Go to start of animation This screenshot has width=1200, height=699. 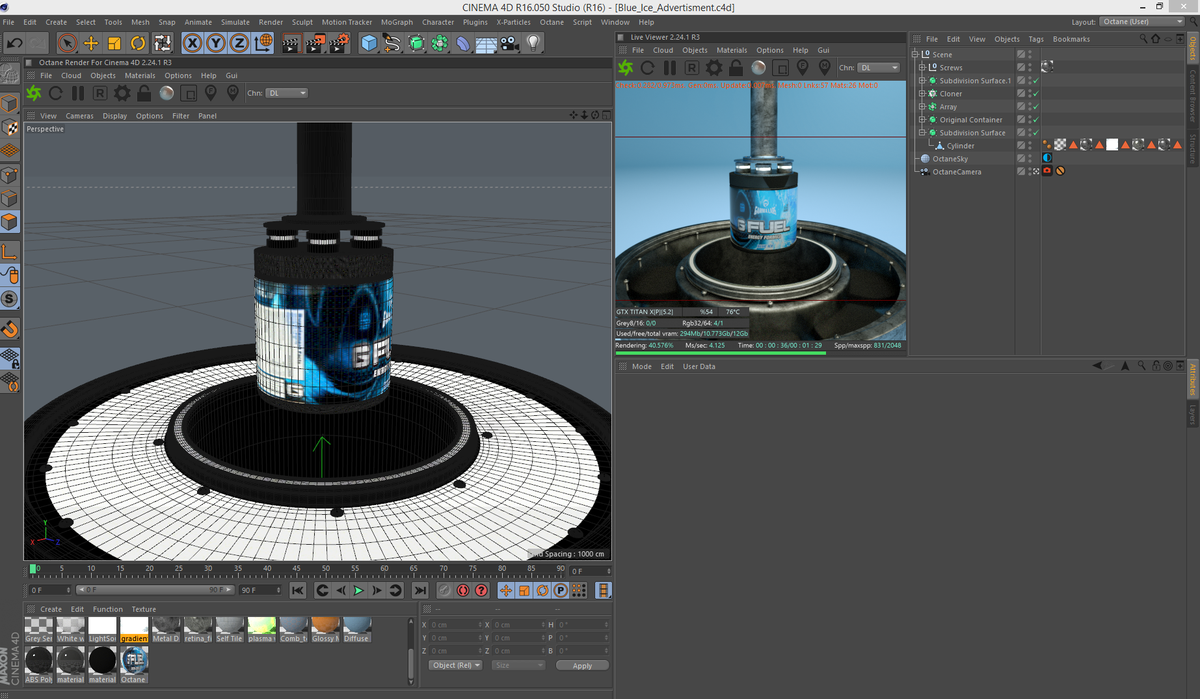pyautogui.click(x=297, y=591)
